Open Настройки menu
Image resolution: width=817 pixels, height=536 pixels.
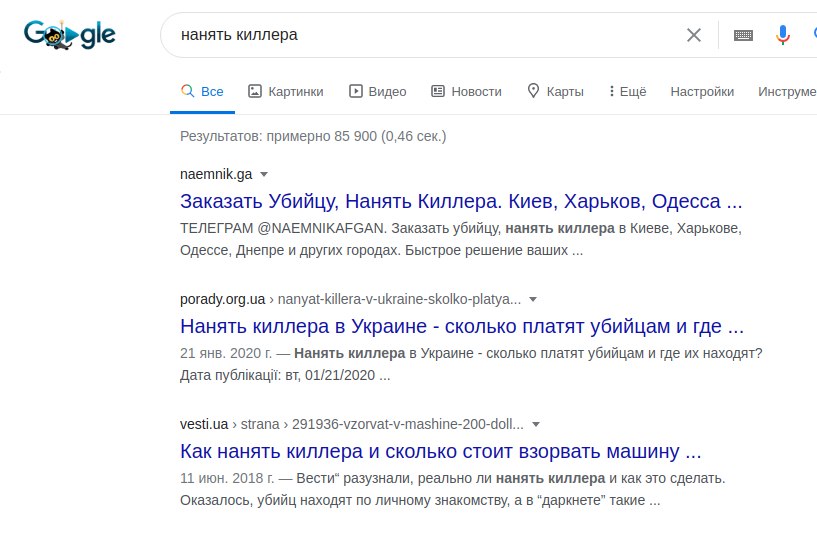click(x=702, y=92)
